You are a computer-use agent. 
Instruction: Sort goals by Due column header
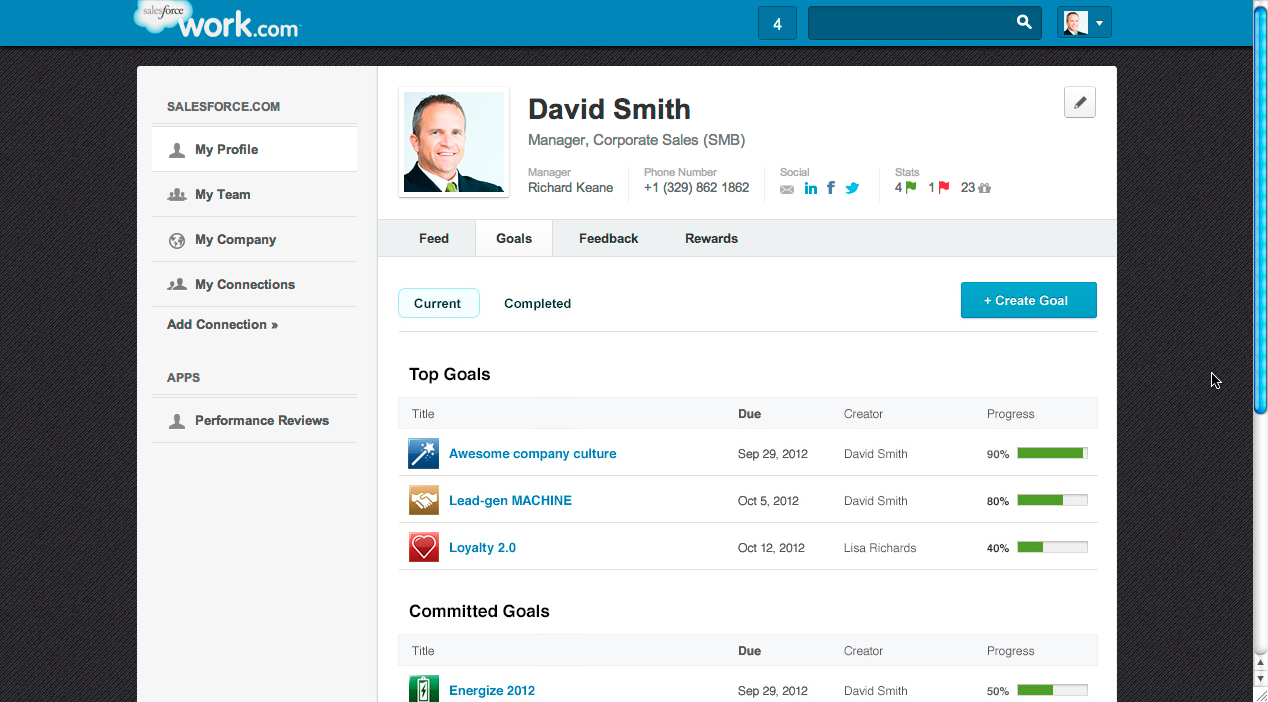tap(749, 414)
